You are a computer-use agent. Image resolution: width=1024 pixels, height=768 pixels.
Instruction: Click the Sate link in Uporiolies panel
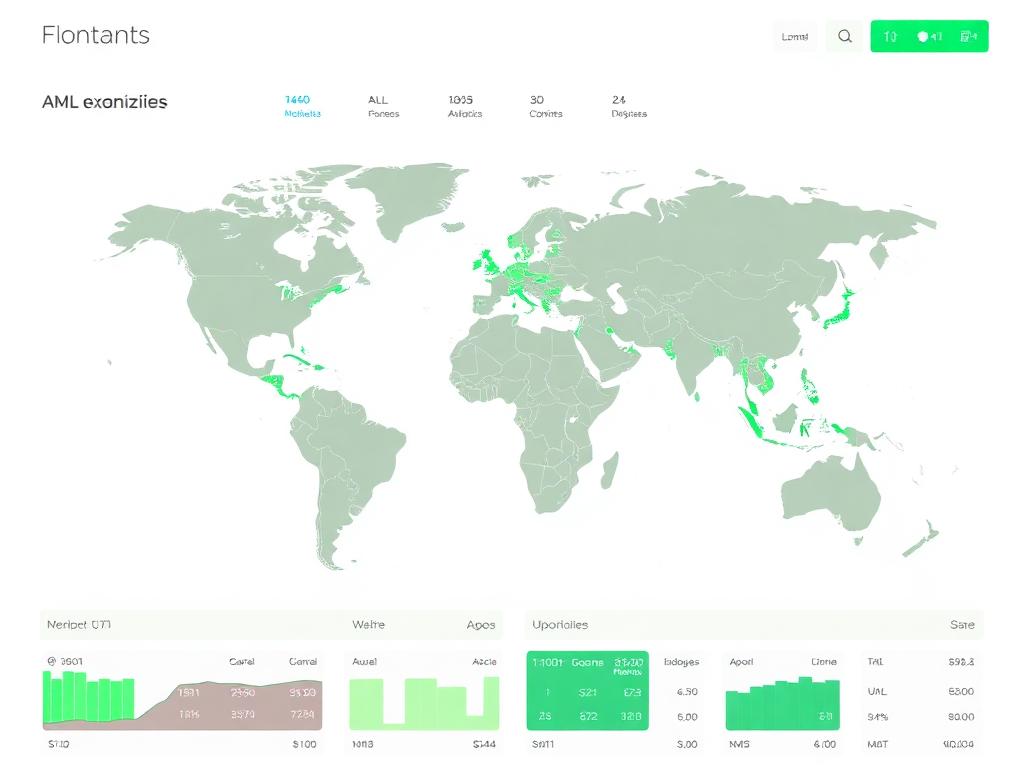(961, 625)
